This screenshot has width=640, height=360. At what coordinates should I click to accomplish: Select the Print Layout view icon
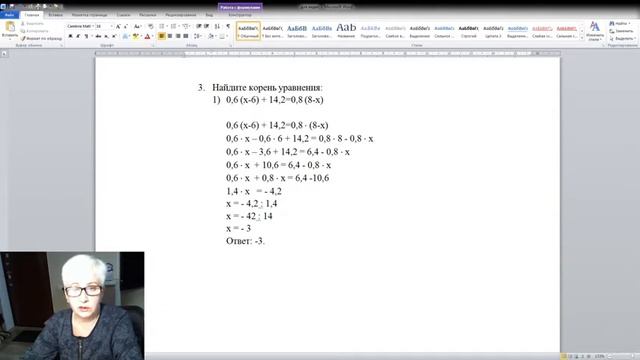pyautogui.click(x=564, y=356)
